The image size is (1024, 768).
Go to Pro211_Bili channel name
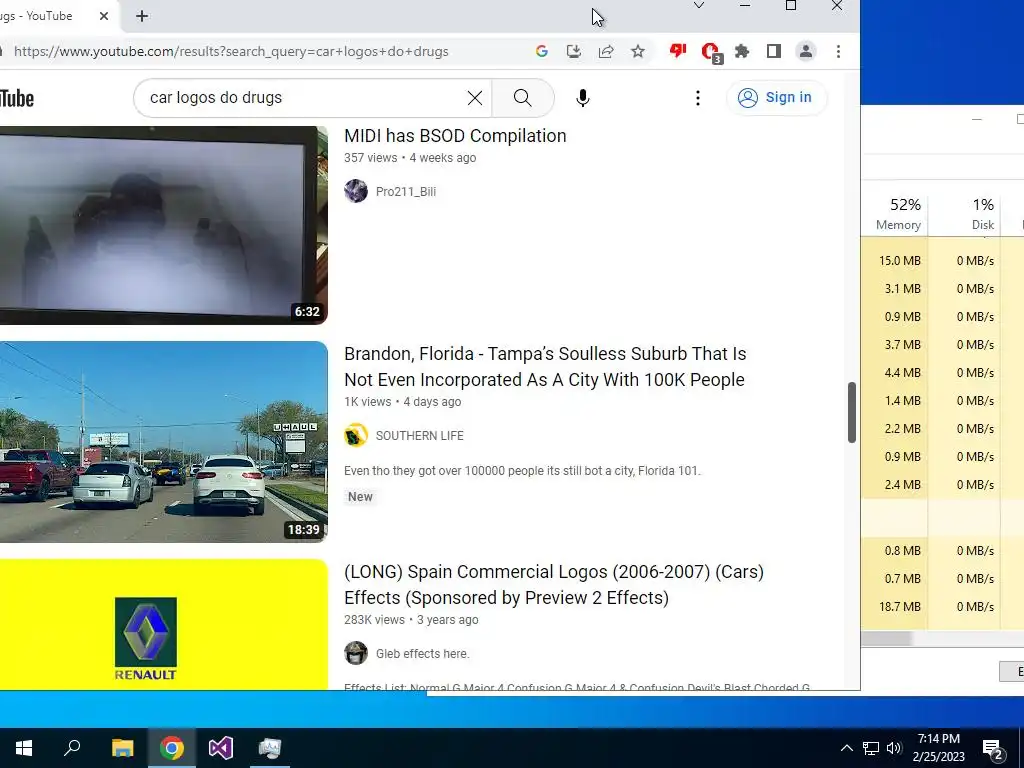tap(406, 191)
